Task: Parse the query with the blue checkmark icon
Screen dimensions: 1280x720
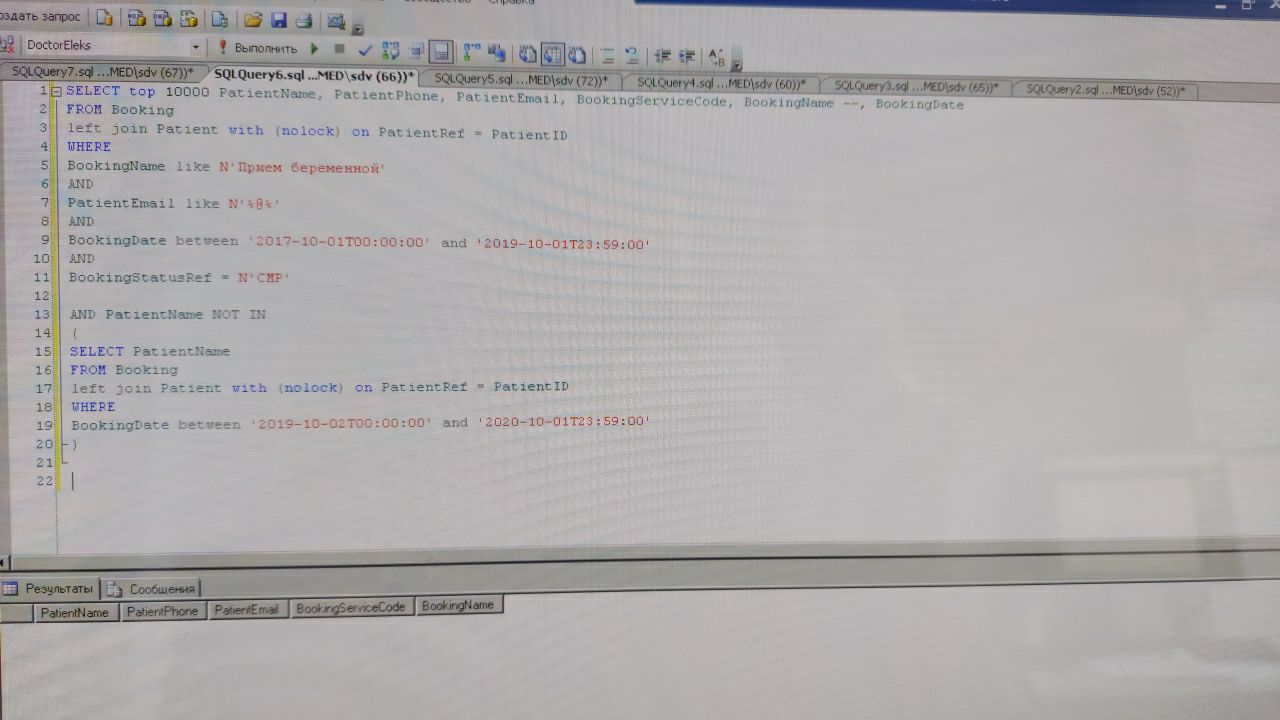Action: 366,49
